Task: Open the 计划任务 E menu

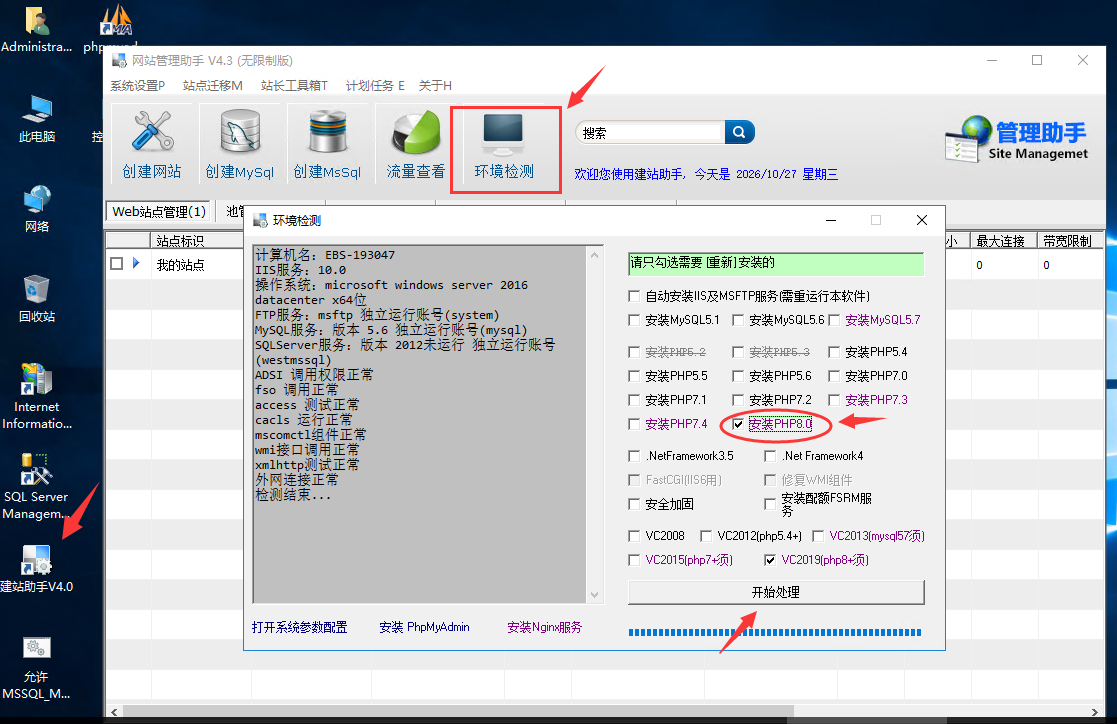Action: [375, 86]
